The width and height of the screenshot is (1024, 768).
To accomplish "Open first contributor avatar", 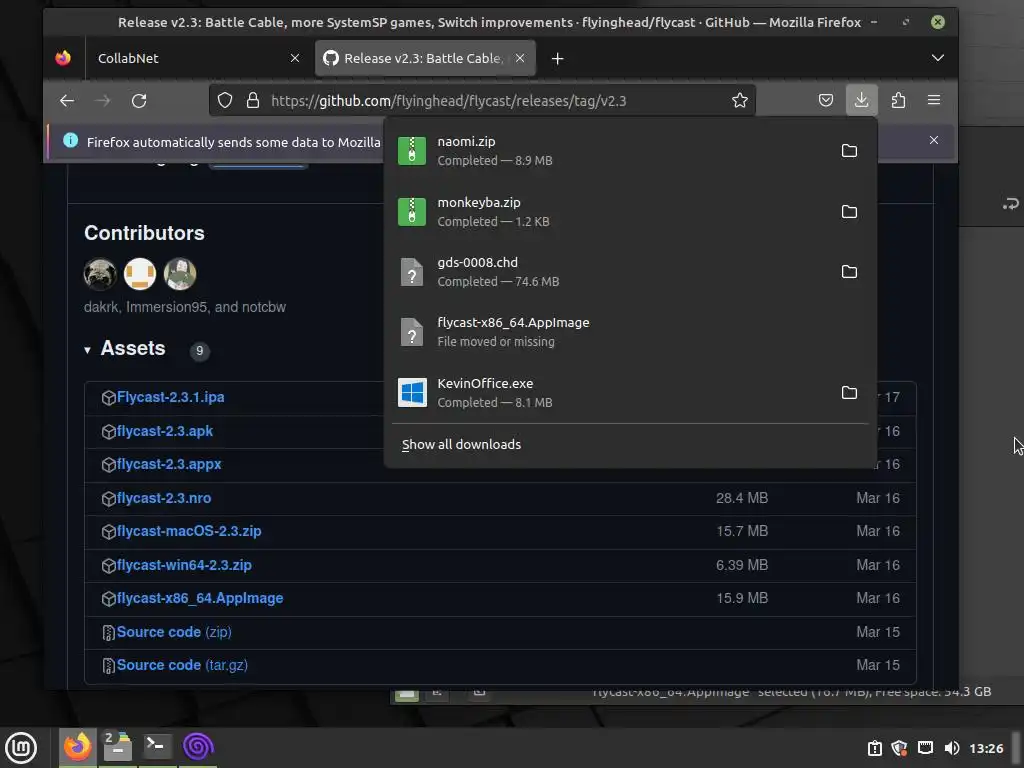I will click(x=100, y=274).
